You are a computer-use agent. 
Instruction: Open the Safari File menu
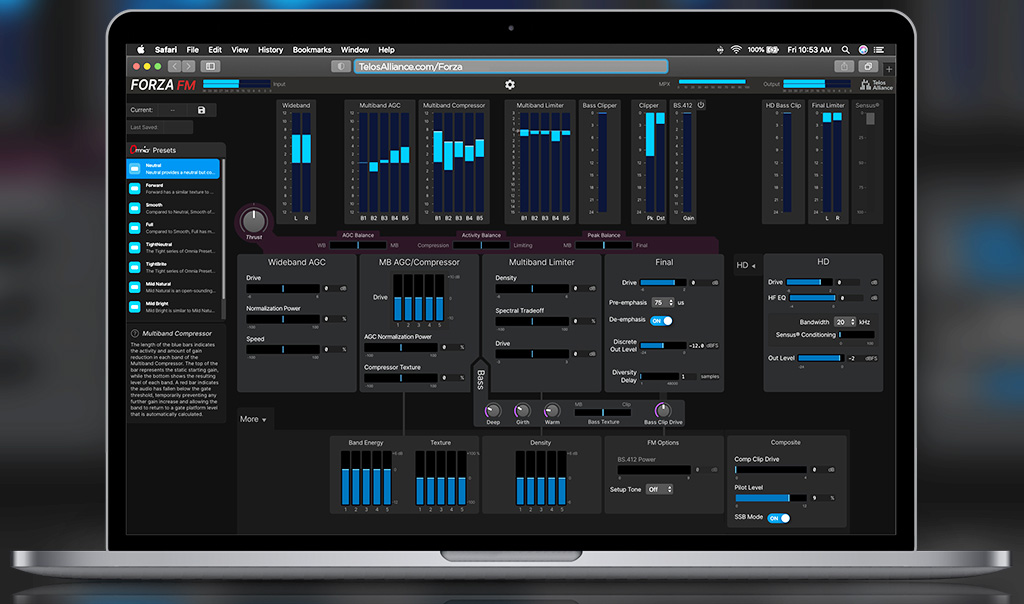tap(193, 50)
